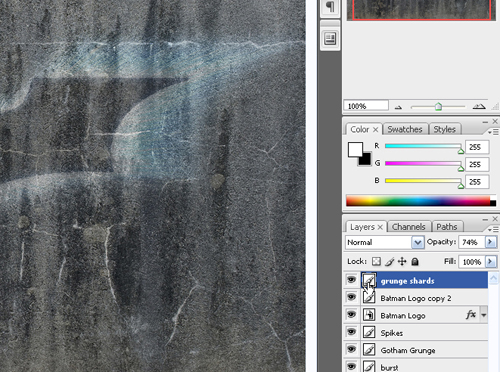Expand Batman Logo layer effects arrow
The height and width of the screenshot is (372, 500).
(484, 315)
